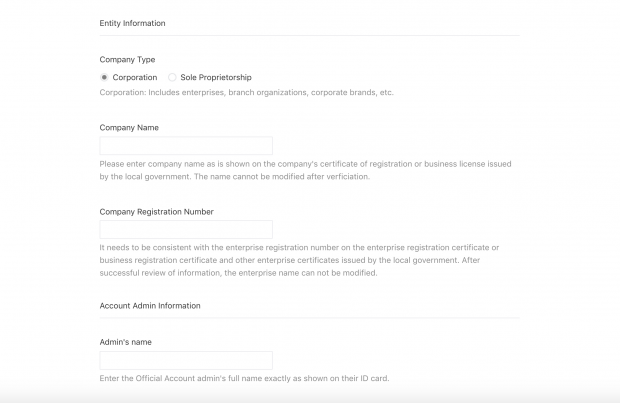The height and width of the screenshot is (403, 620).
Task: Click the 'Corporation' option label text
Action: (135, 78)
